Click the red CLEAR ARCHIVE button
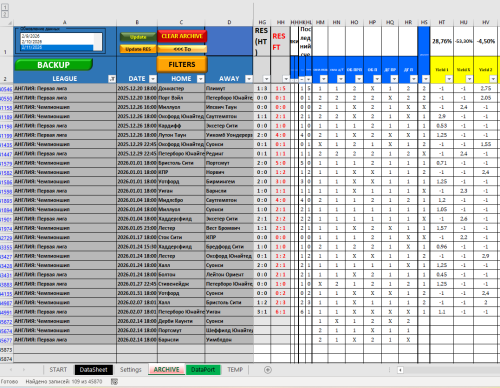 pos(182,36)
